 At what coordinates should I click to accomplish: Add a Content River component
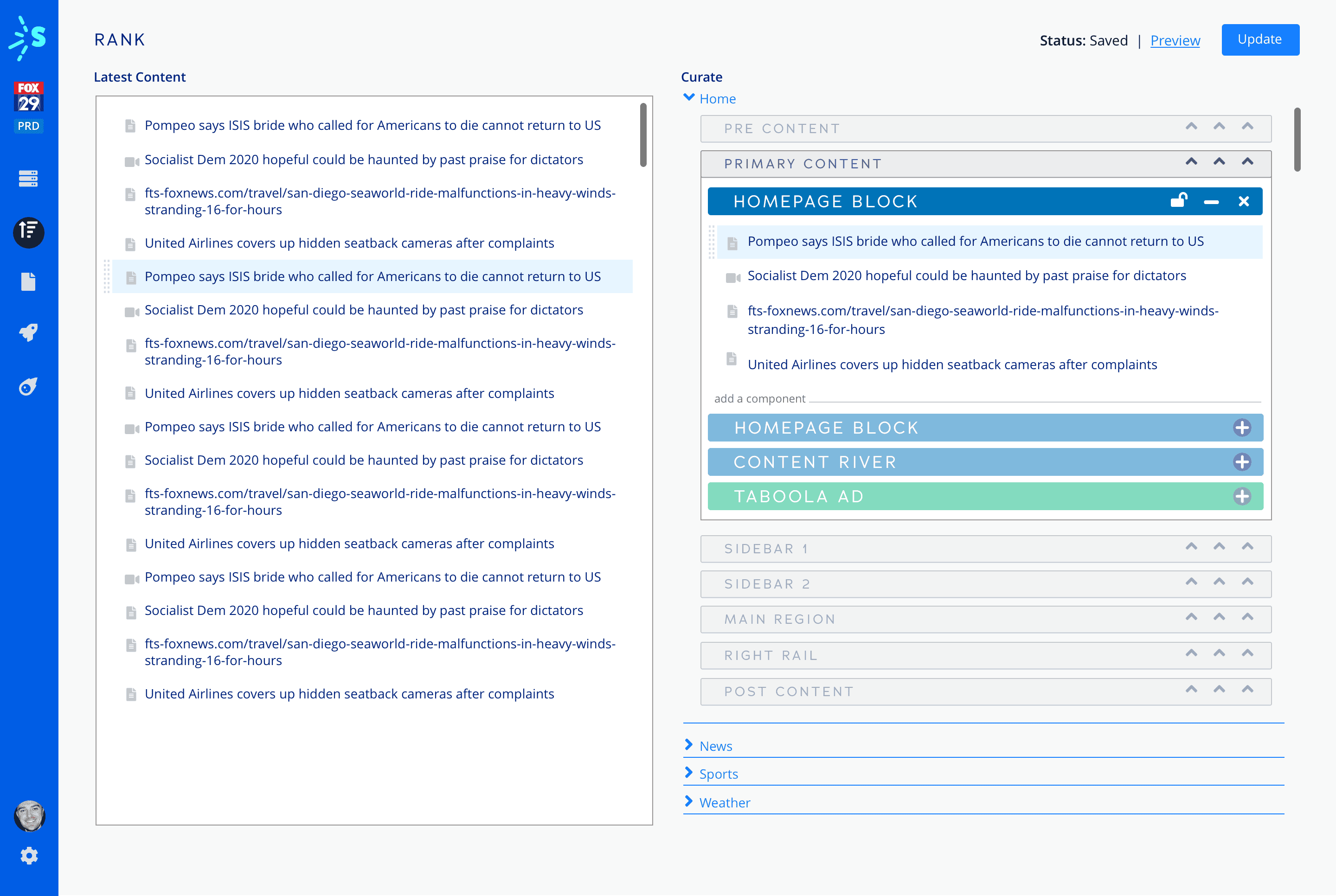(1242, 462)
